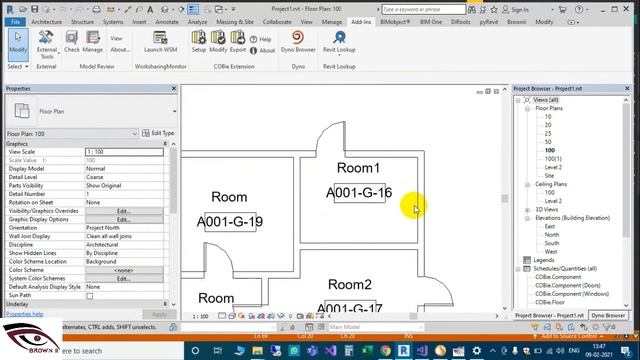640x360 pixels.
Task: Click the keyword search box
Action: tap(423, 9)
